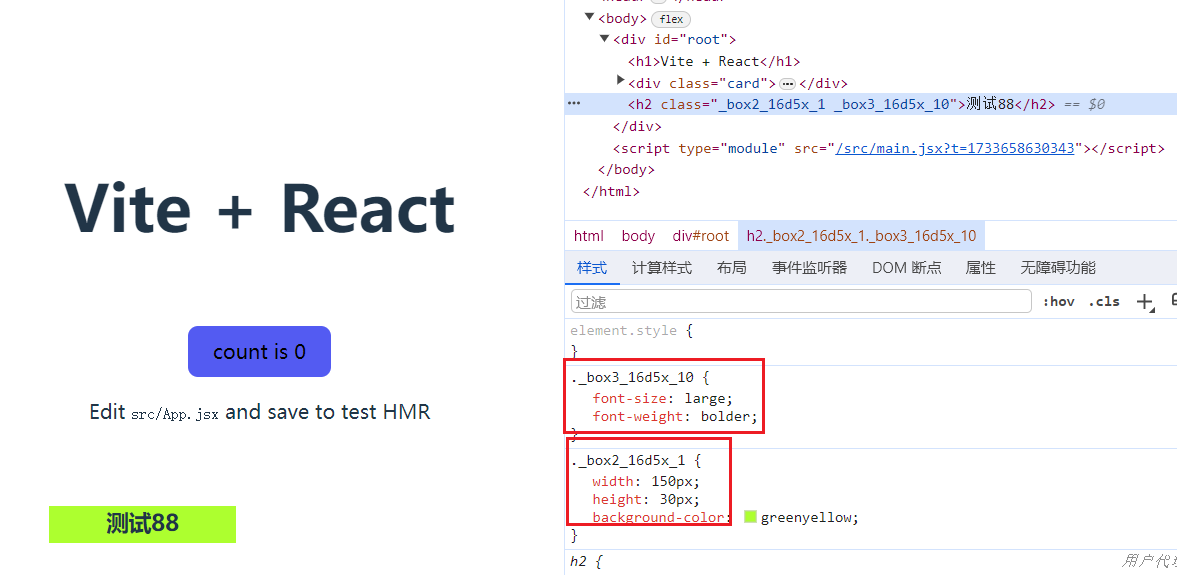Click the body breadcrumb

(638, 236)
